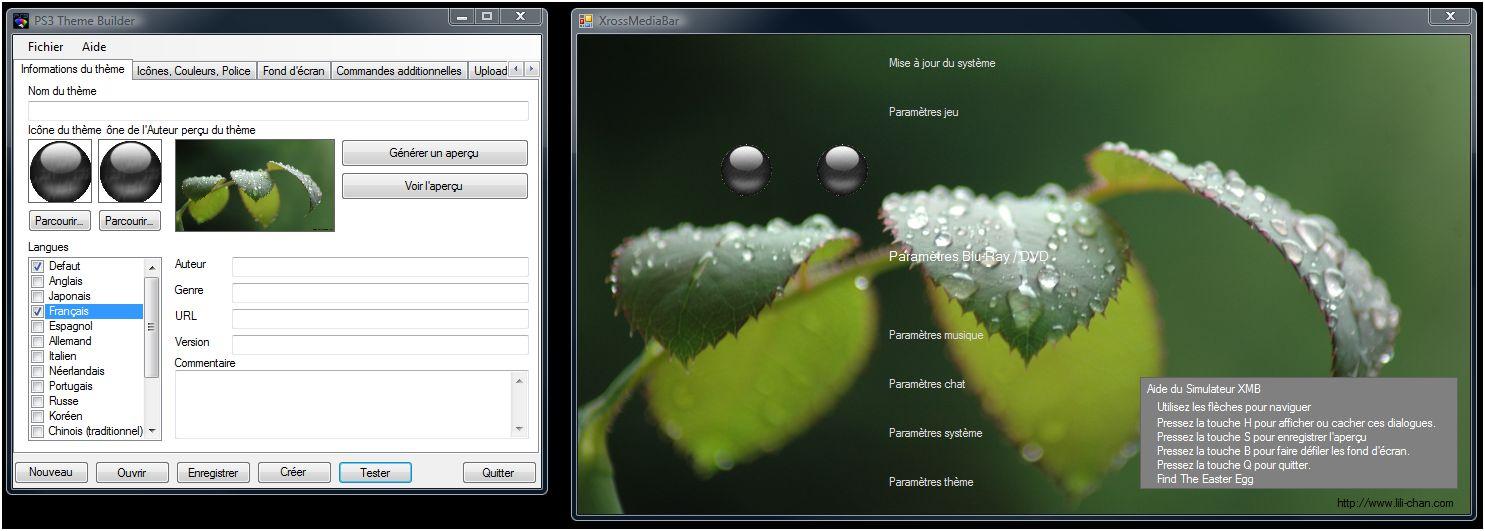Toggle the Defaut language checkbox
1485x531 pixels.
(x=38, y=266)
